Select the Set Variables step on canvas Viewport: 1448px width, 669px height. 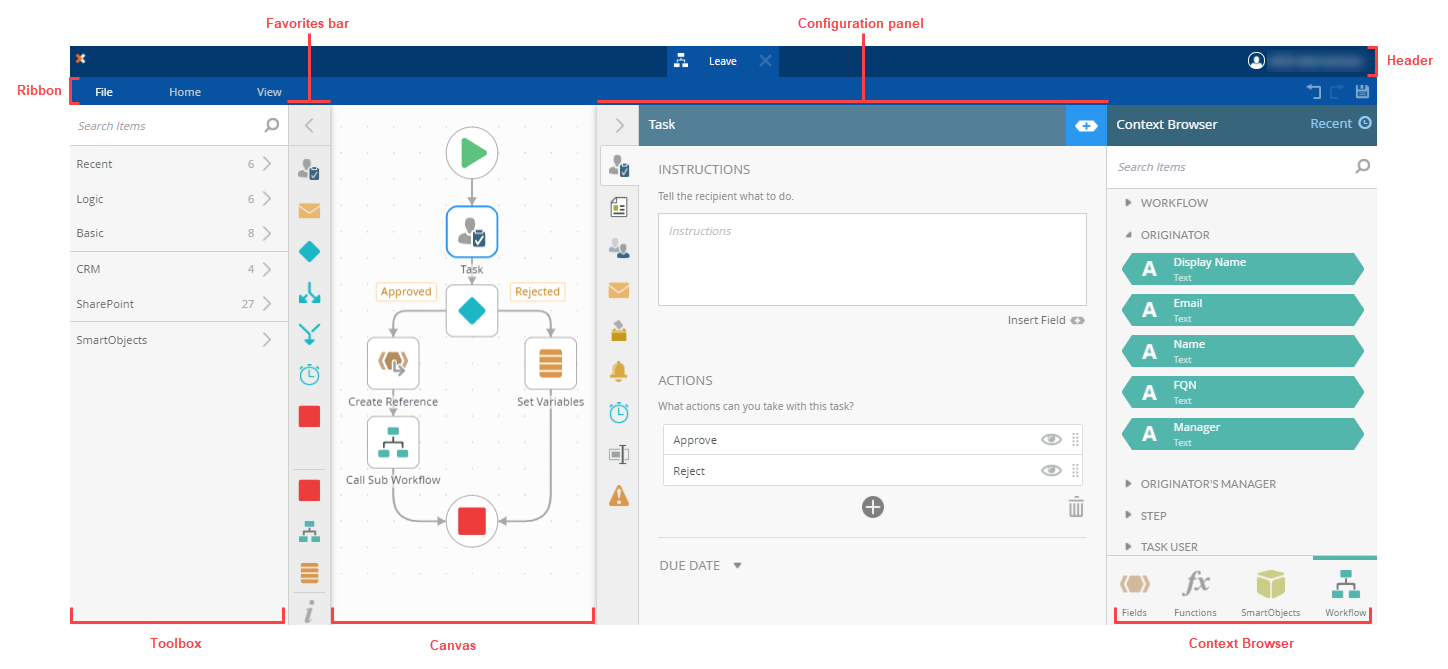550,363
